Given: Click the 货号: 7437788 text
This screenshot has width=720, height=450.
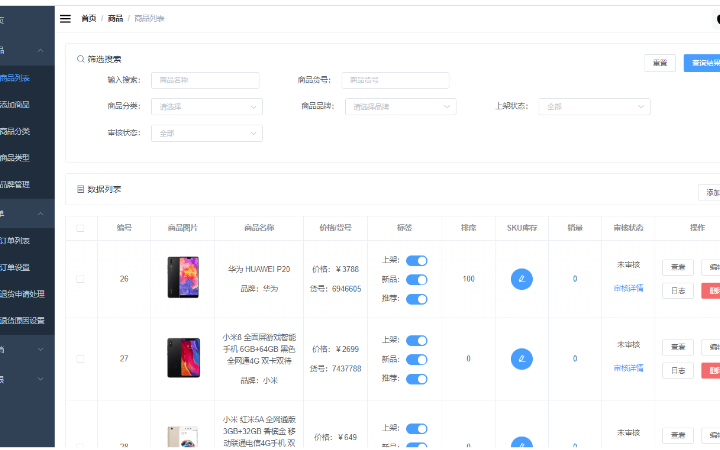Looking at the screenshot, I should point(335,369).
